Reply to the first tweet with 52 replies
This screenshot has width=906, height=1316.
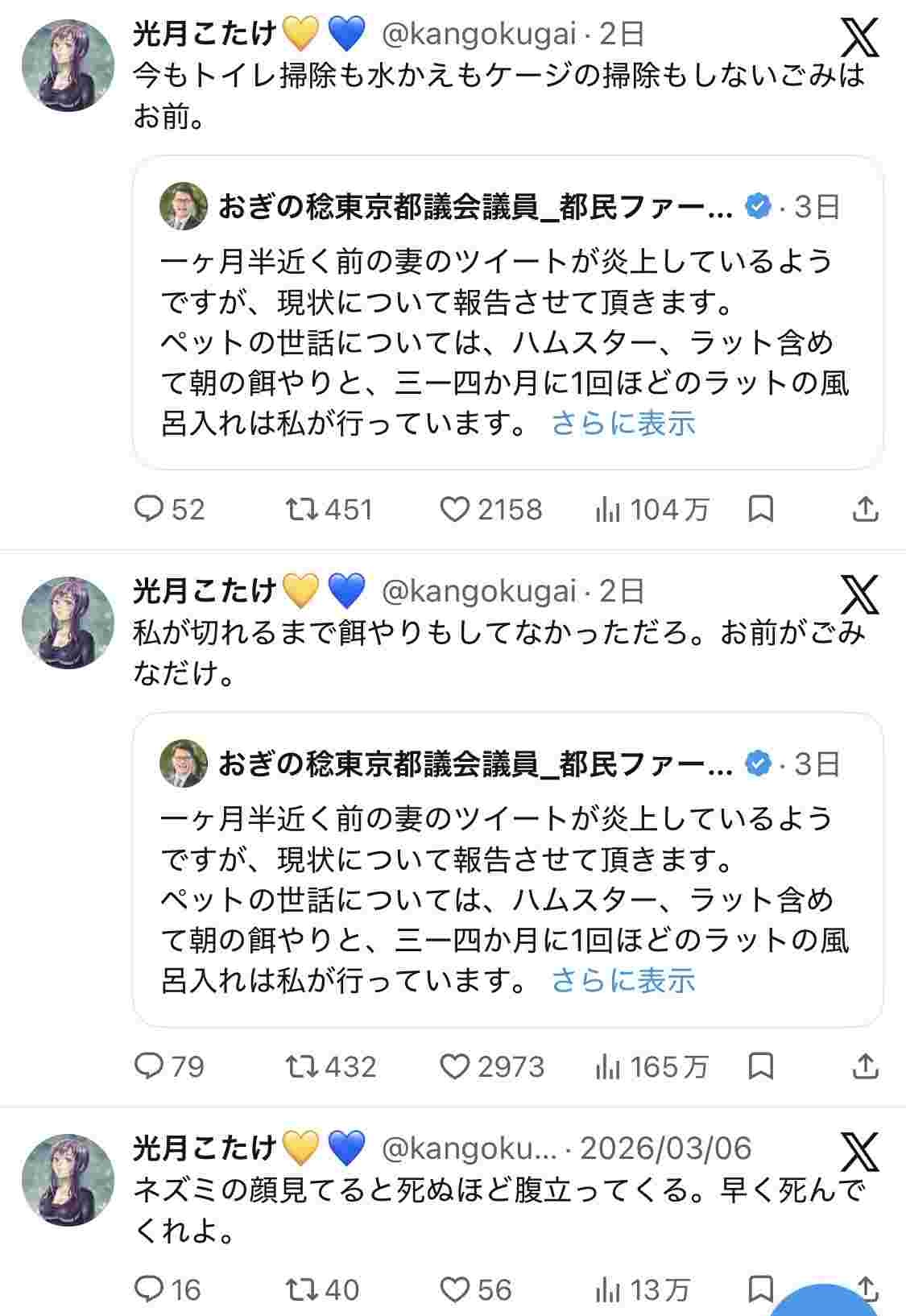point(149,509)
